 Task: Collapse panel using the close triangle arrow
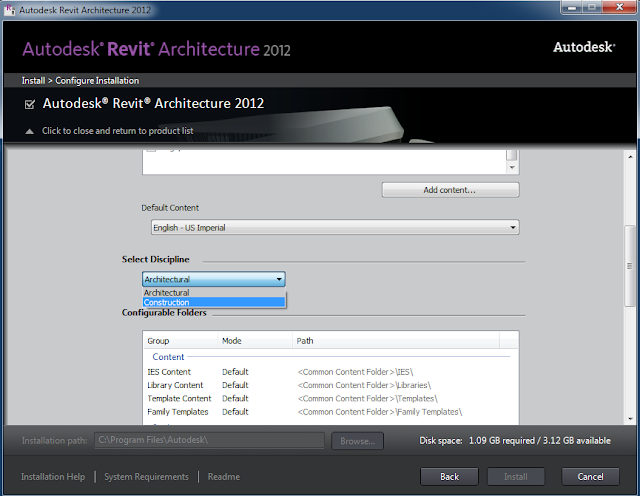click(x=29, y=131)
